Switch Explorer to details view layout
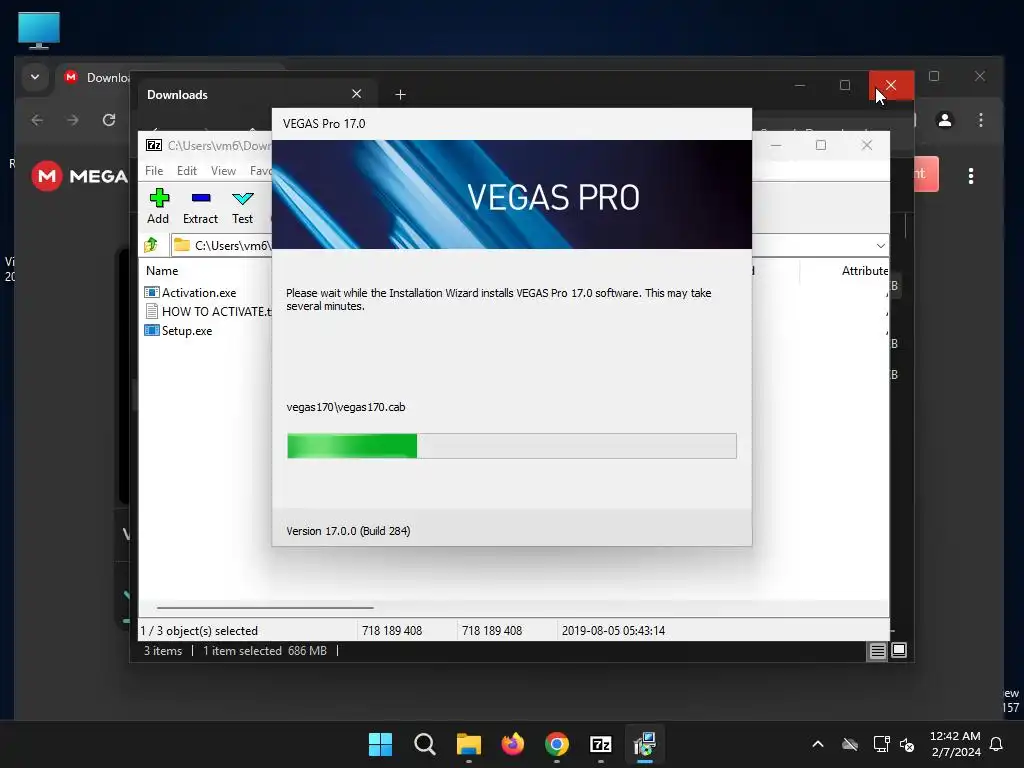Screen dimensions: 1024x768 [x=878, y=650]
